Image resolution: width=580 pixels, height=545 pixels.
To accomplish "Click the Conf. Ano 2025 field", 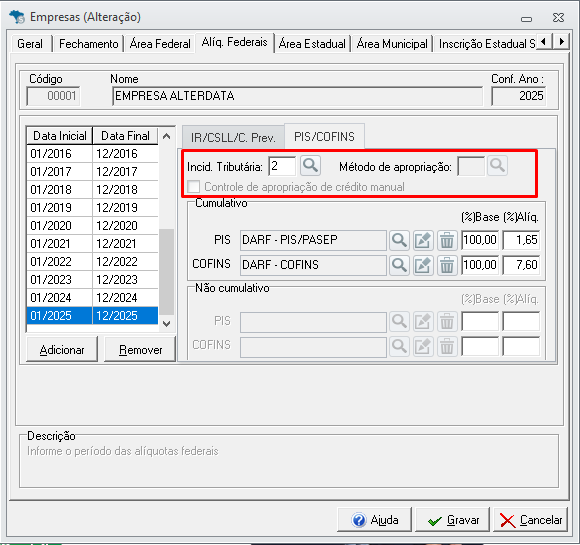I will [x=519, y=96].
